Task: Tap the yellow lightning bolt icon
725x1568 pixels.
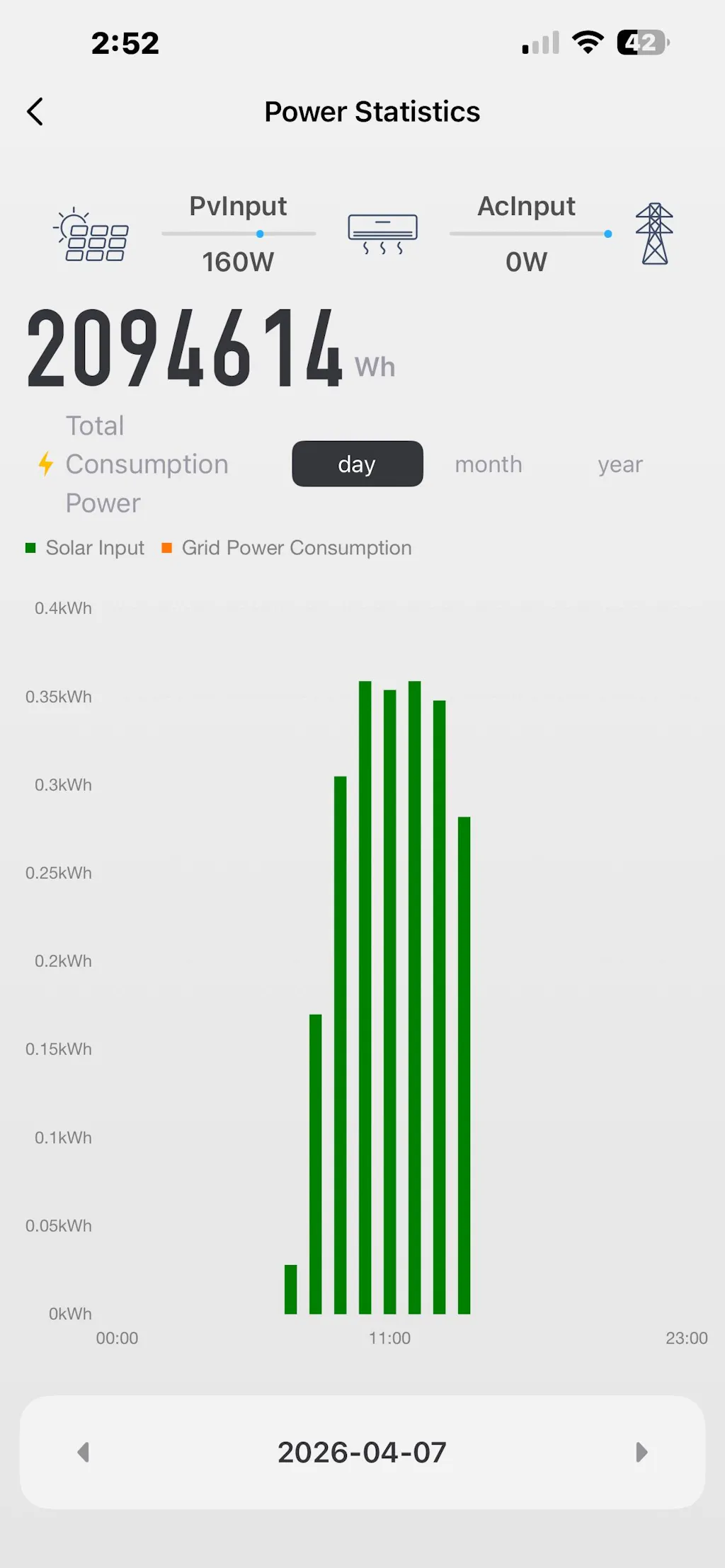Action: point(46,464)
